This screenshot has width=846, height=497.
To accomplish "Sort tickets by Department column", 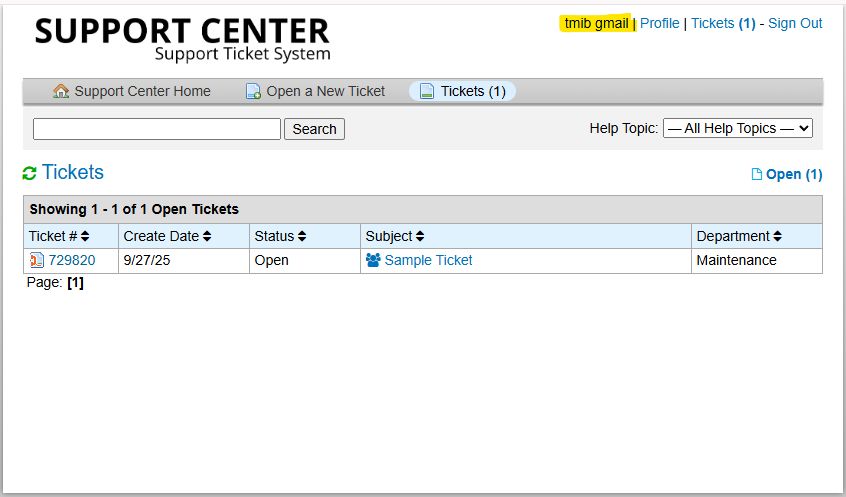I will [x=777, y=236].
